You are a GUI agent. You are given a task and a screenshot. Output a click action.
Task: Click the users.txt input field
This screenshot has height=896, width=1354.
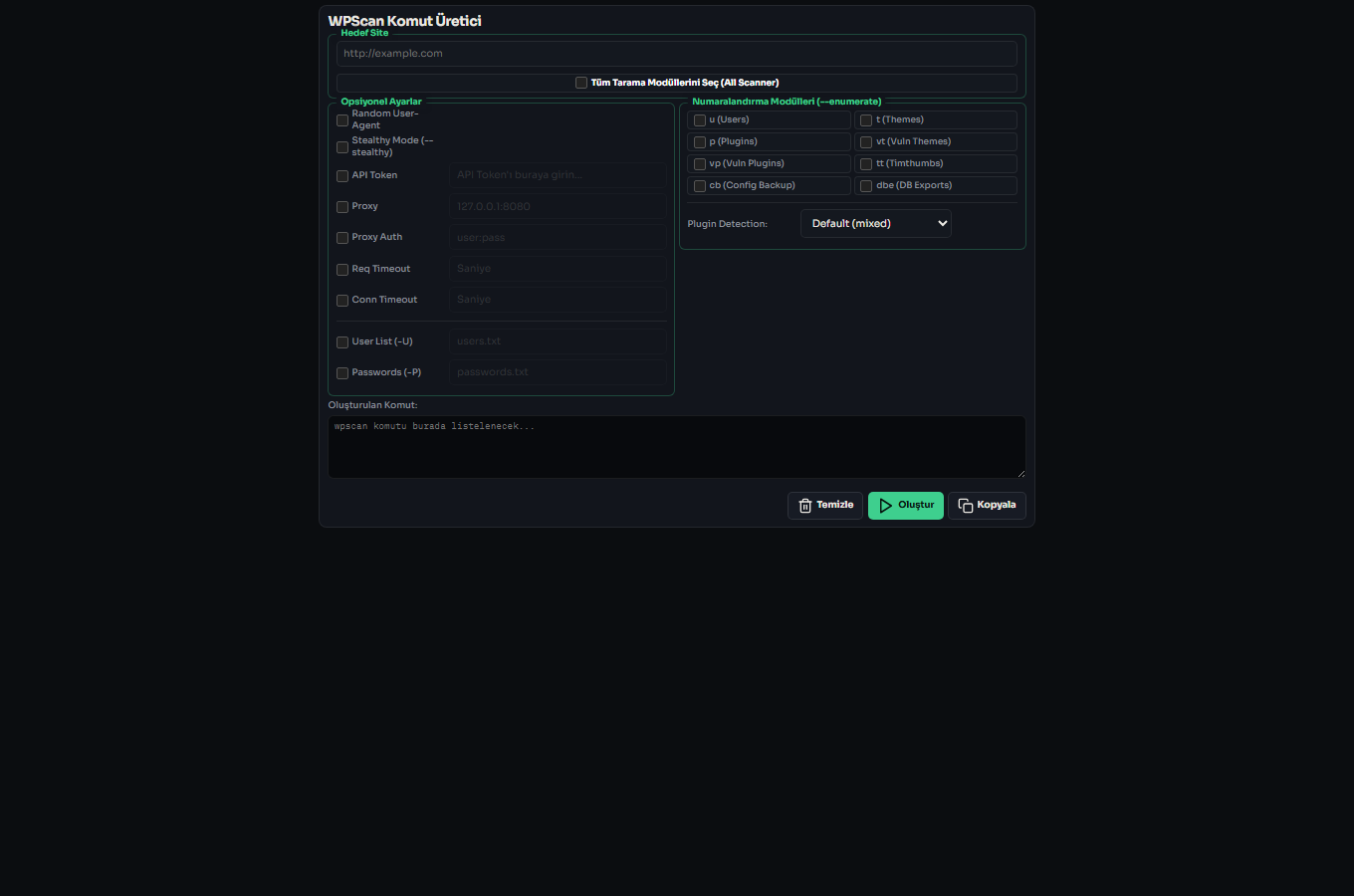coord(558,341)
